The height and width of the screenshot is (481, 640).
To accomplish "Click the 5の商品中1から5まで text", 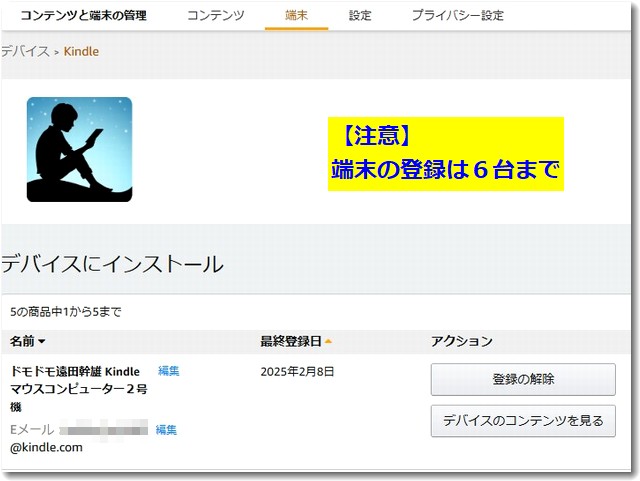I will tap(66, 312).
